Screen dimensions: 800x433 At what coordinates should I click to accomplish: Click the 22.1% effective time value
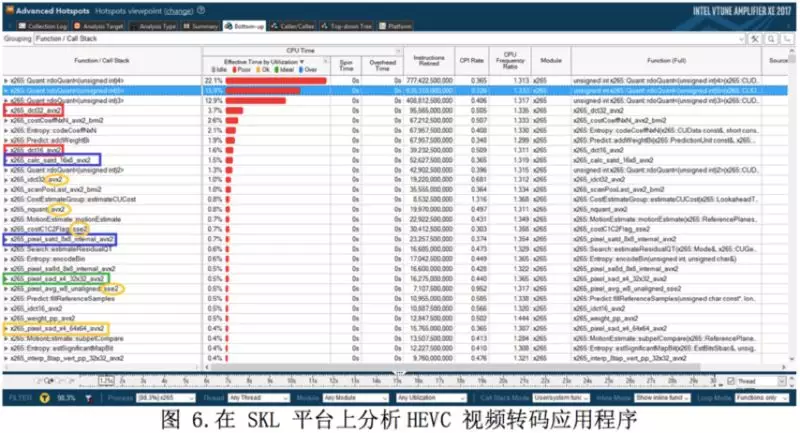pos(213,81)
